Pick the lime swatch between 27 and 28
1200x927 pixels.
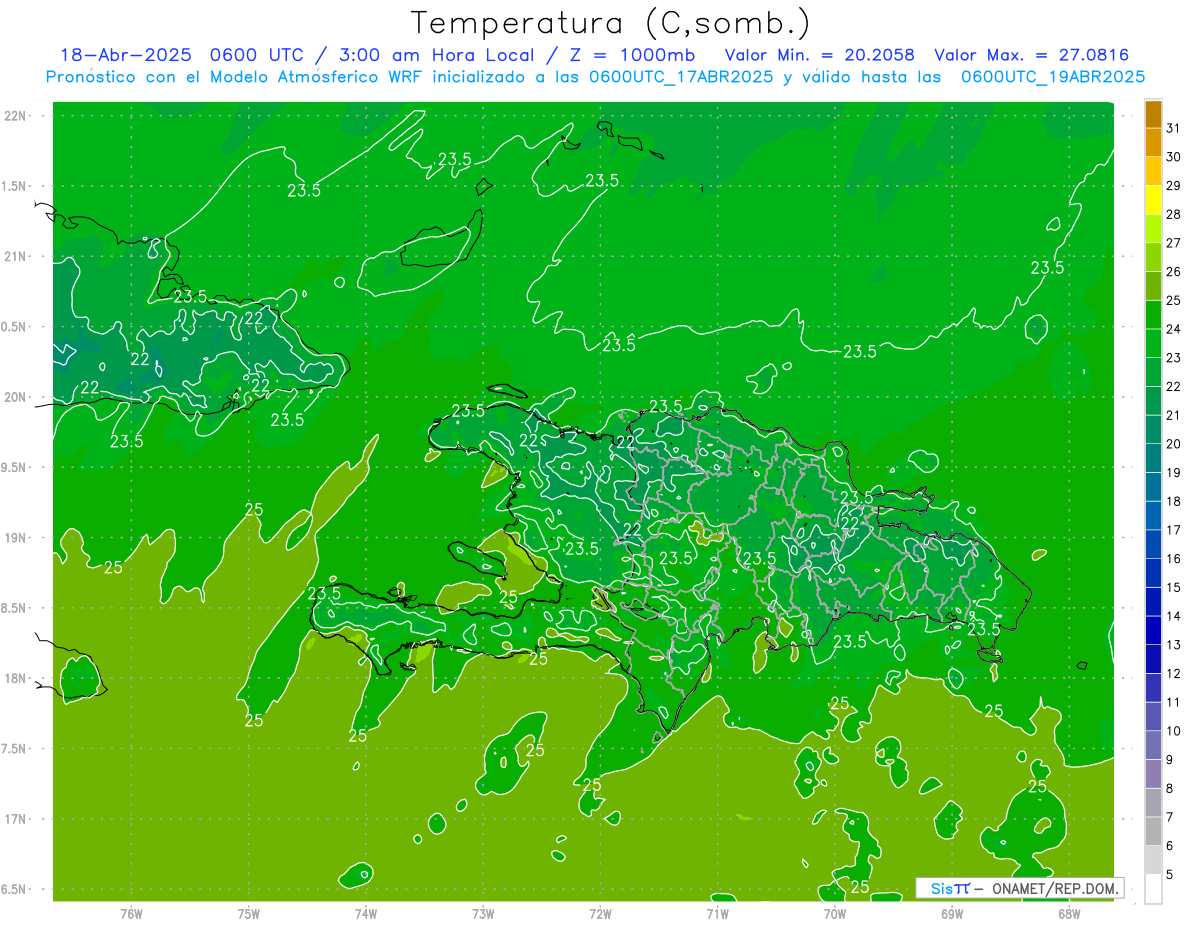click(1153, 229)
